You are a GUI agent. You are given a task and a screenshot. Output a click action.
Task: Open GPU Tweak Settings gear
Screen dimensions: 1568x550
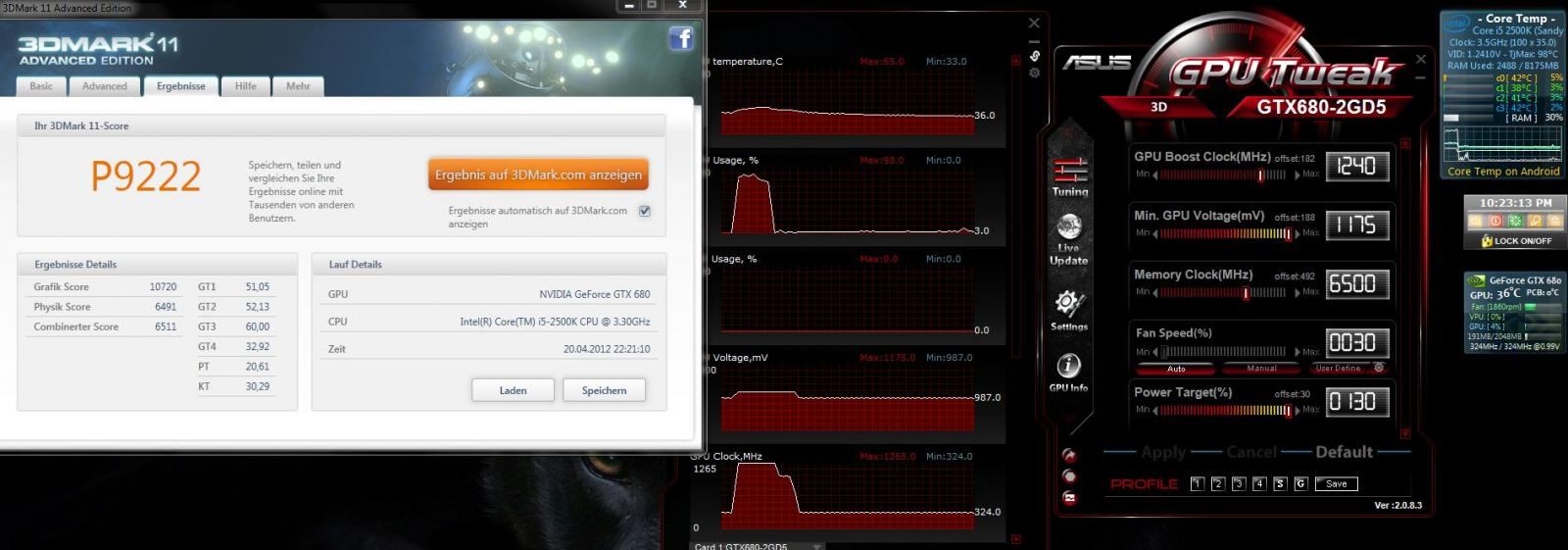tap(1068, 311)
